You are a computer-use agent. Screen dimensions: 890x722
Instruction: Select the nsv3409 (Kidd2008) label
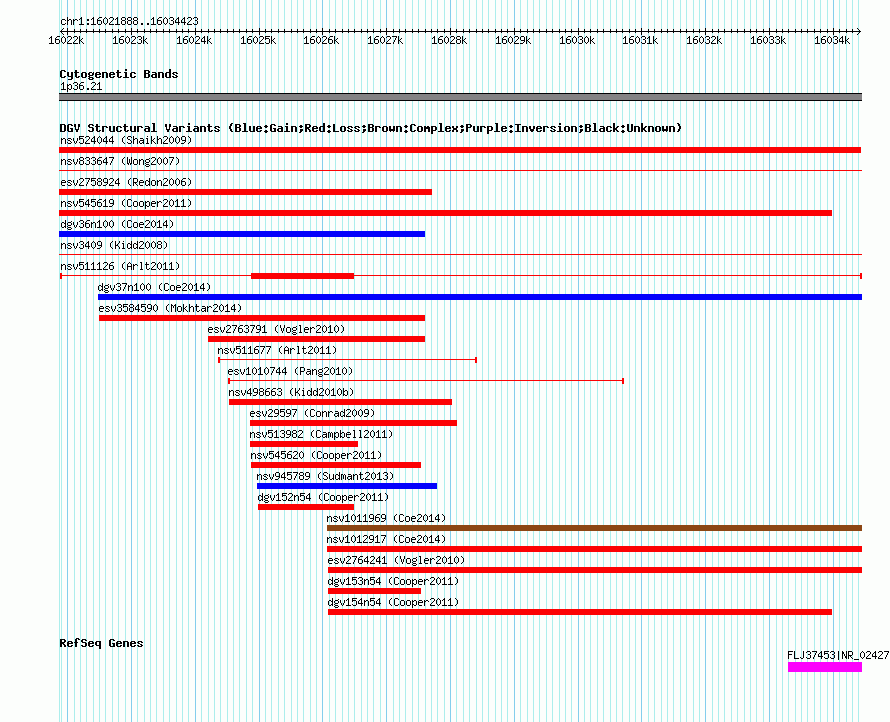(114, 245)
